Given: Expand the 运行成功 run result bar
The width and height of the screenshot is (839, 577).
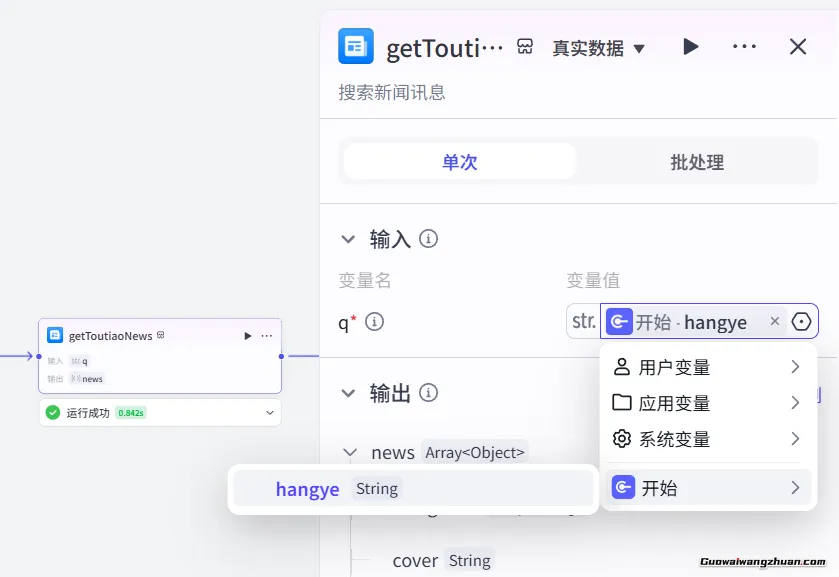Looking at the screenshot, I should coord(269,413).
